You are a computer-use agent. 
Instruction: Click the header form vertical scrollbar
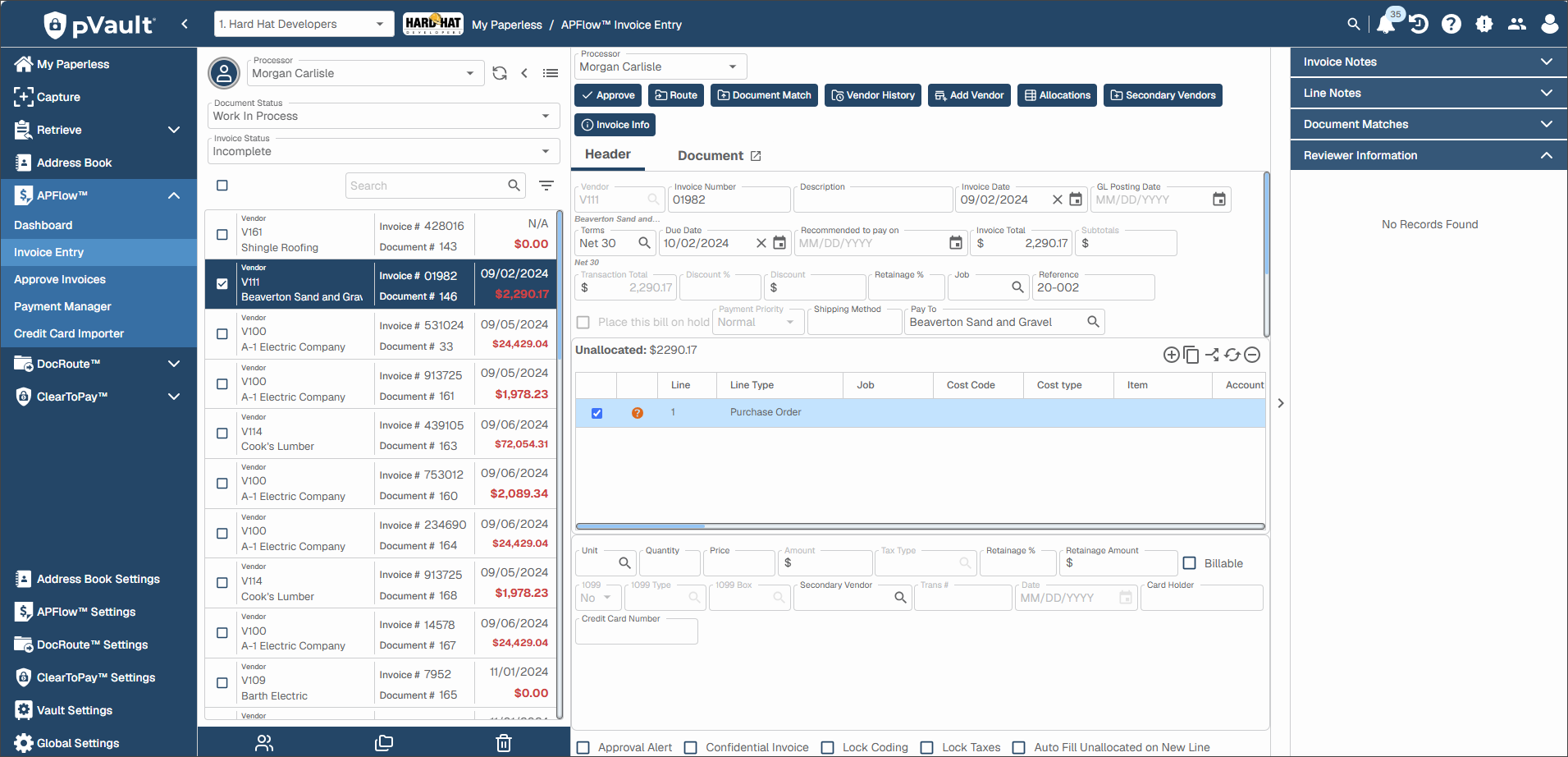[1266, 255]
